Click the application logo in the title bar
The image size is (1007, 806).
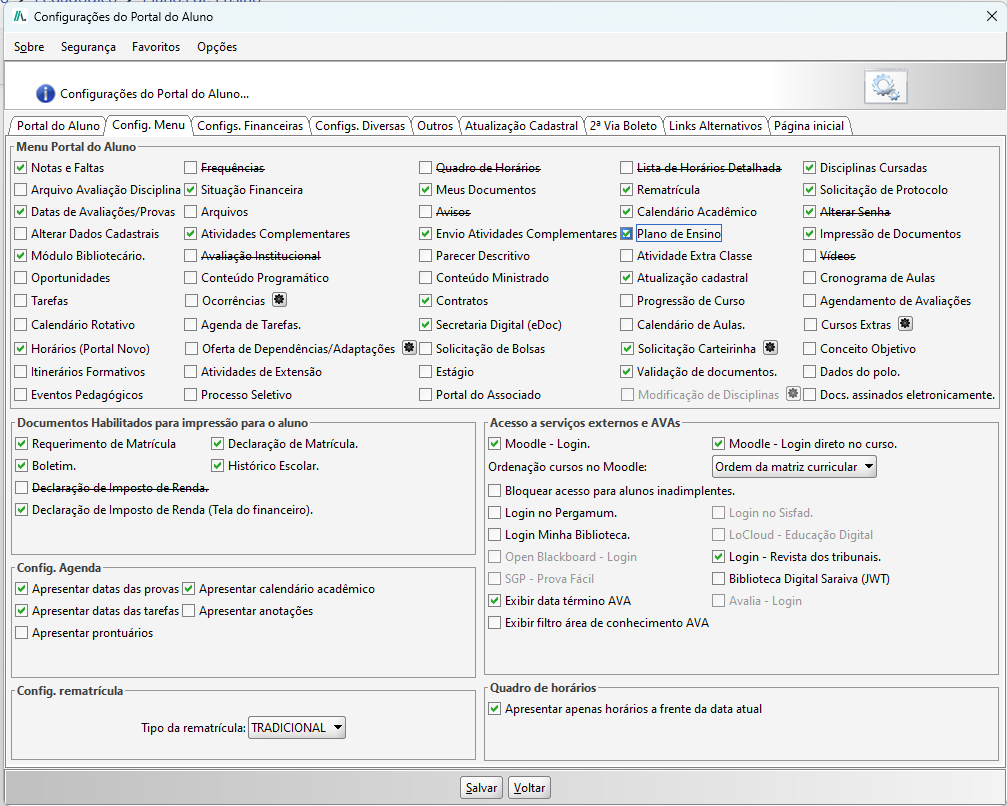20,17
